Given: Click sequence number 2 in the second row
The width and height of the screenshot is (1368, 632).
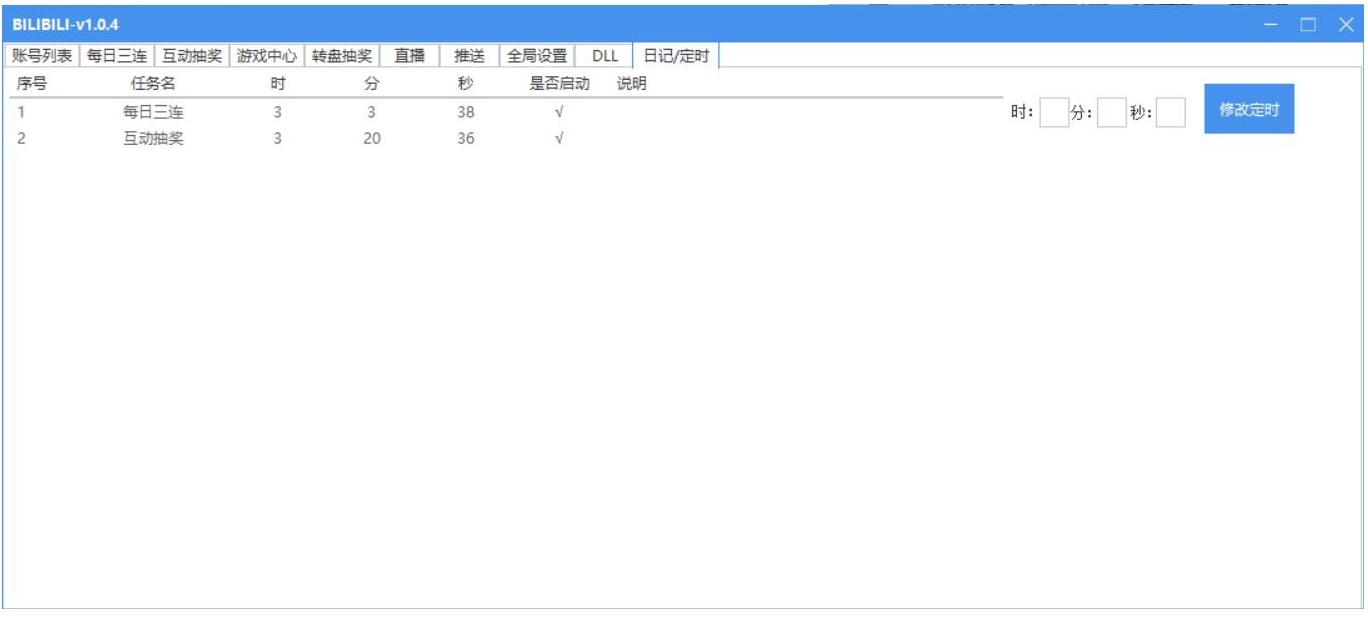Looking at the screenshot, I should coord(21,138).
